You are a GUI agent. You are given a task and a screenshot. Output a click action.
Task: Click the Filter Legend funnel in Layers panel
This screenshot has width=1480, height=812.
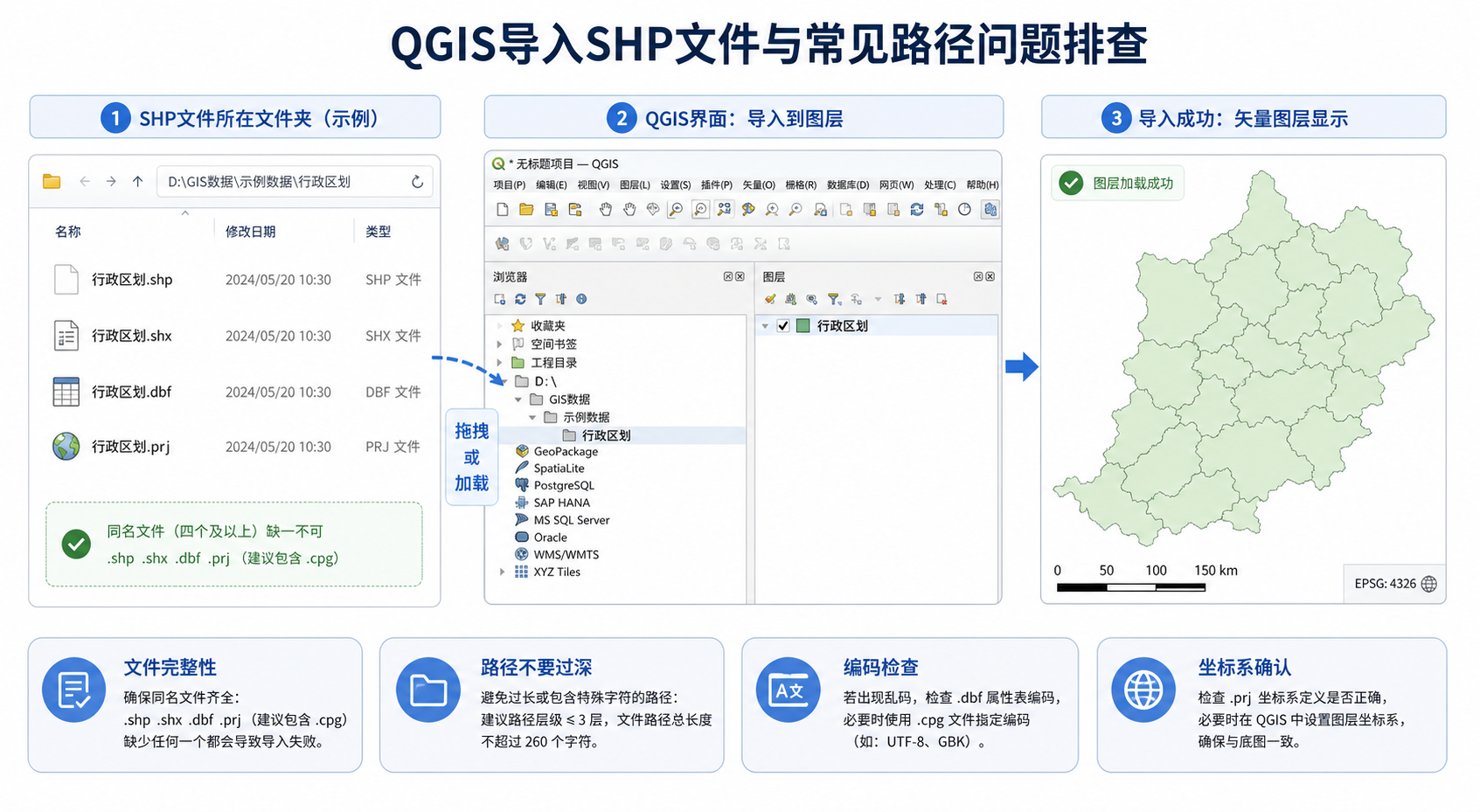(834, 299)
